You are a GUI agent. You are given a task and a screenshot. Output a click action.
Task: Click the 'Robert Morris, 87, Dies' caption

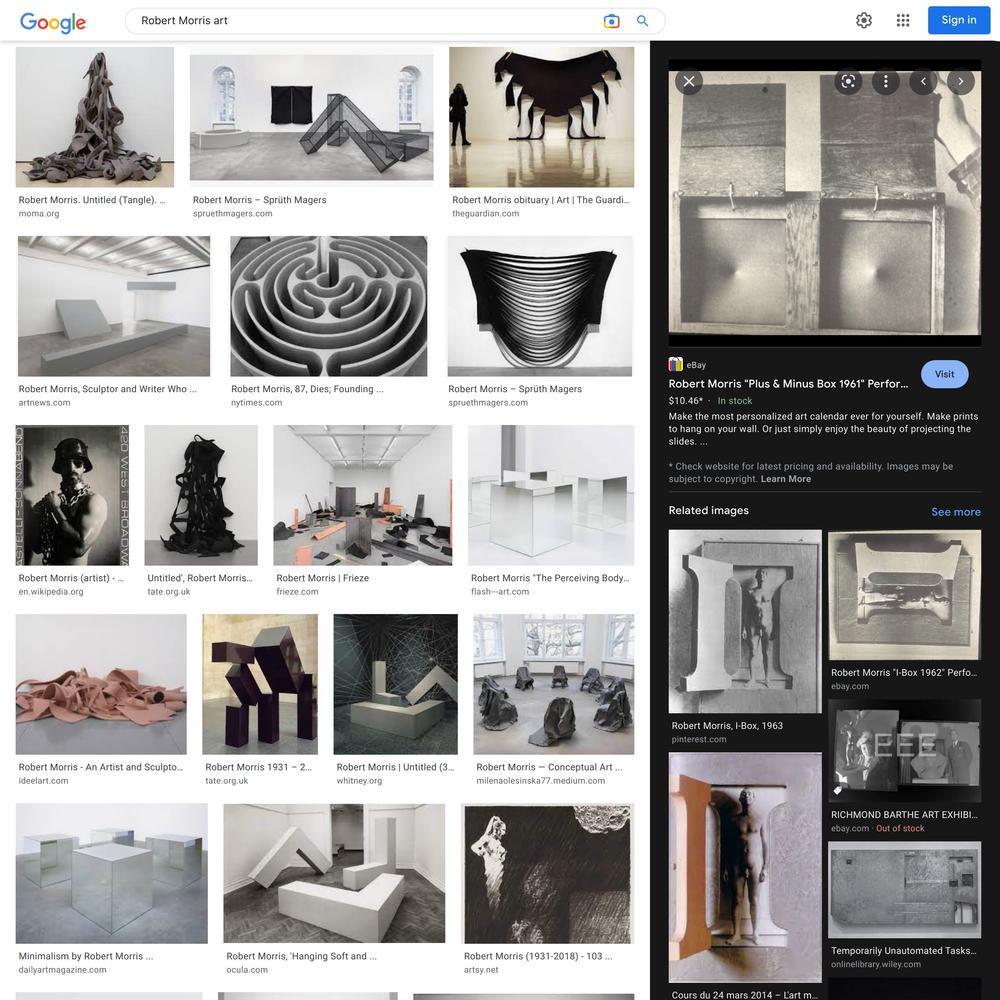307,389
